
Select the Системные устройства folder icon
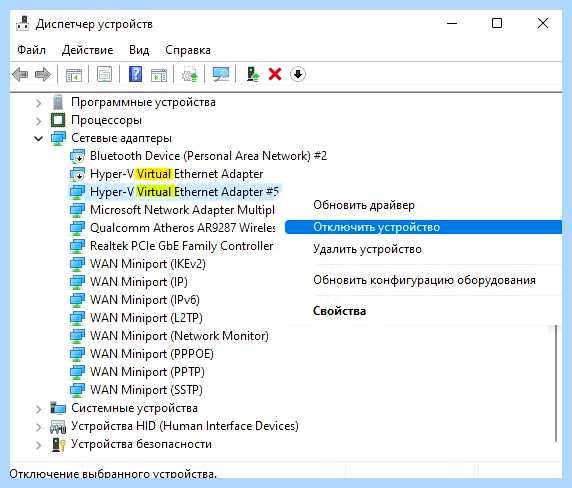[x=58, y=408]
